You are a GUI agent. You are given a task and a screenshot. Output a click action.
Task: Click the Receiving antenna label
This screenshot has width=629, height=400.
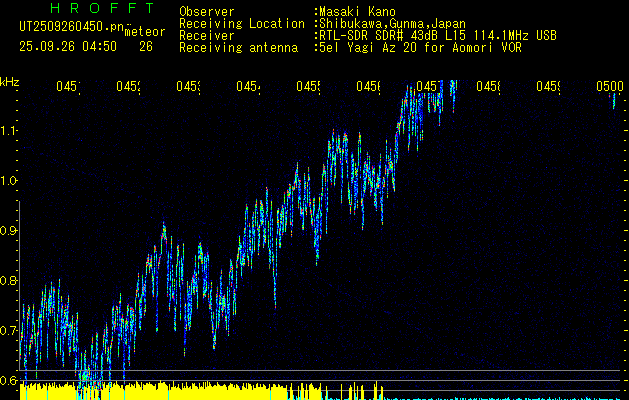pyautogui.click(x=238, y=48)
